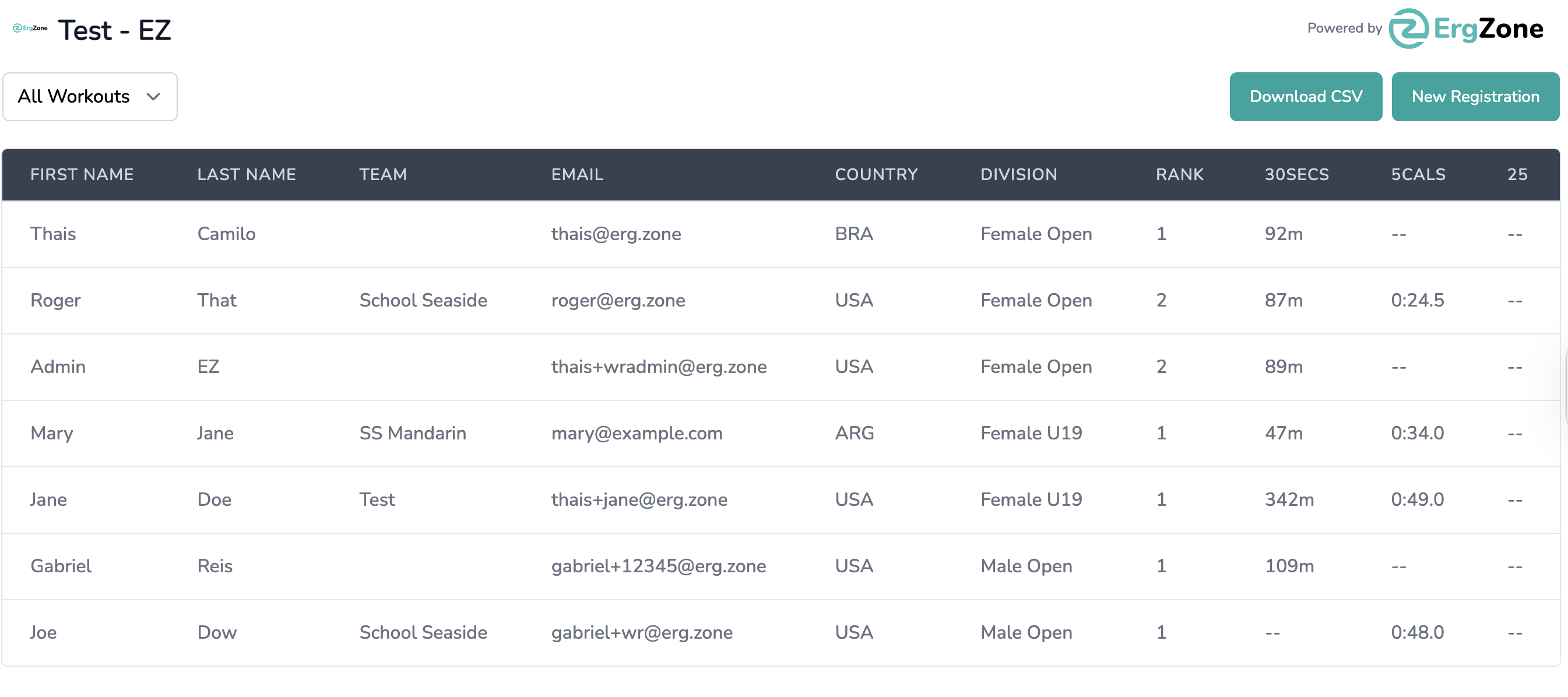Click the email gabriel+12345@erg.zone

[x=659, y=565]
